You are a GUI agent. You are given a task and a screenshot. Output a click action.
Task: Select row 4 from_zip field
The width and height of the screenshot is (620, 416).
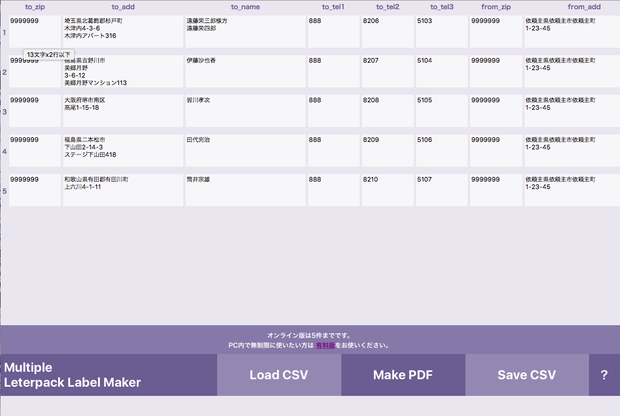tap(496, 150)
